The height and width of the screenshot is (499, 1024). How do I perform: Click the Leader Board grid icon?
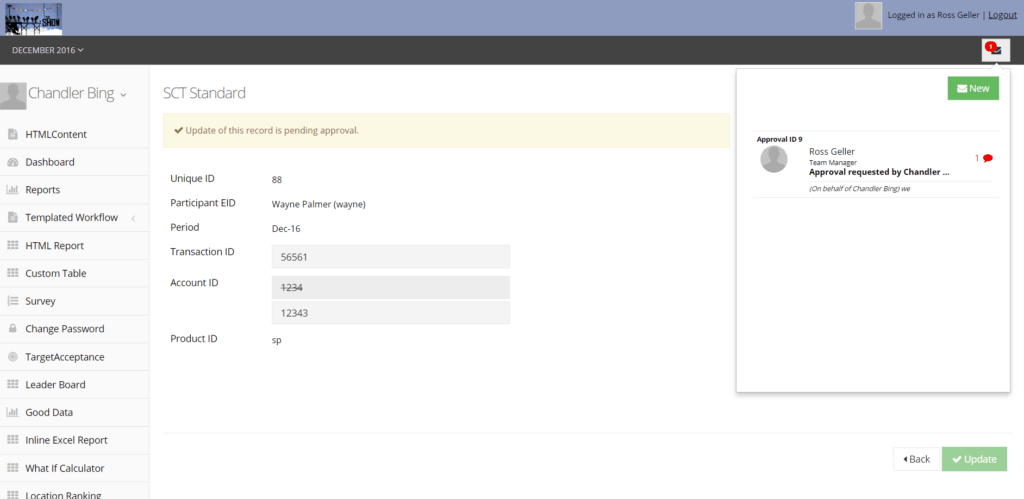[x=12, y=385]
